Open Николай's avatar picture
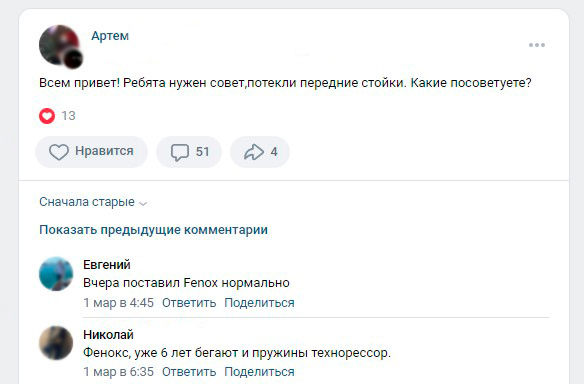 tap(56, 343)
